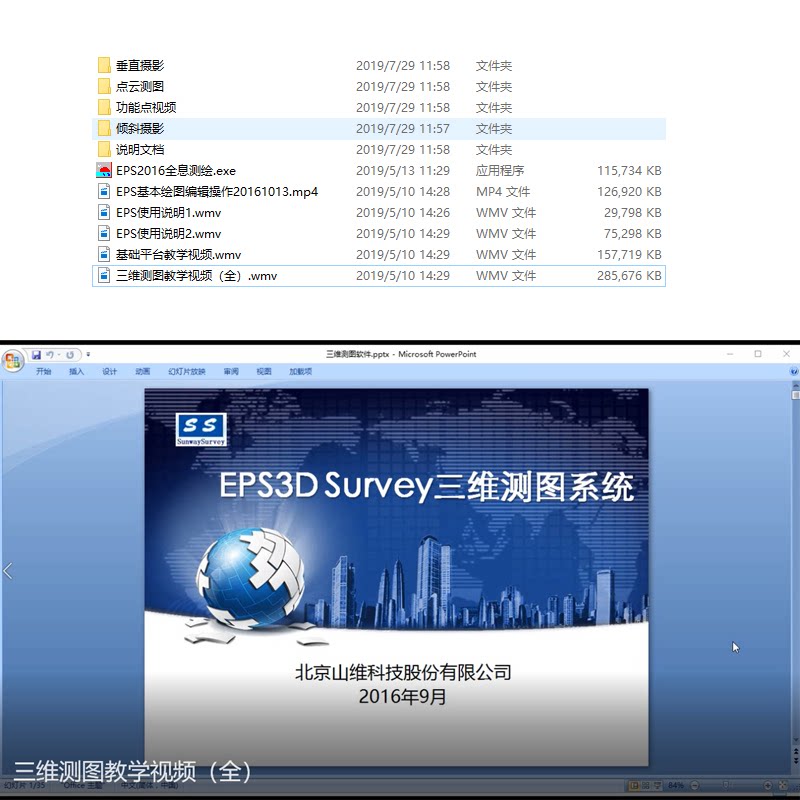Click the 2019/7/29 11:57 date cell

click(403, 129)
